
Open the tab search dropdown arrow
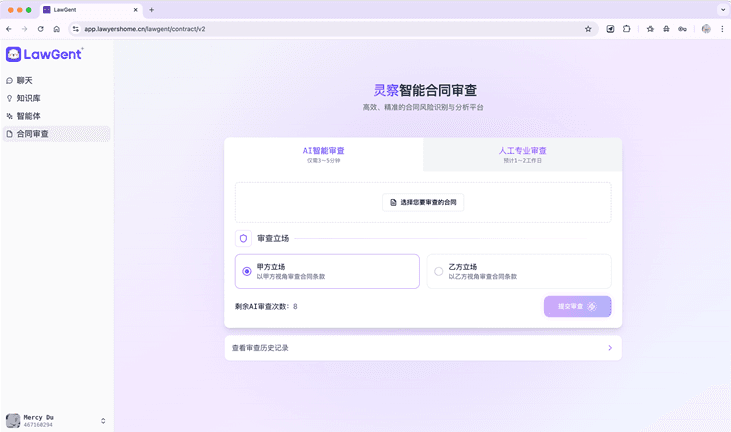[x=723, y=10]
